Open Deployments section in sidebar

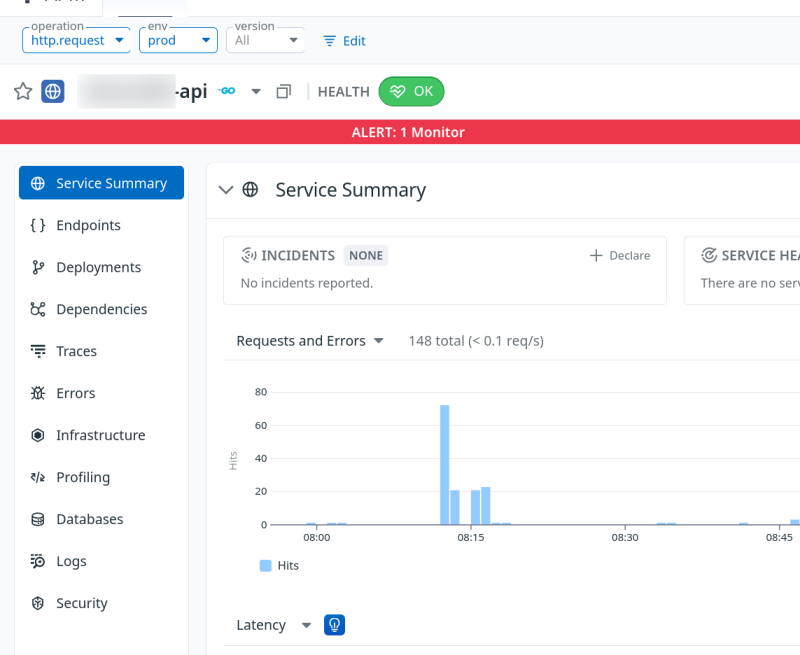tap(98, 267)
